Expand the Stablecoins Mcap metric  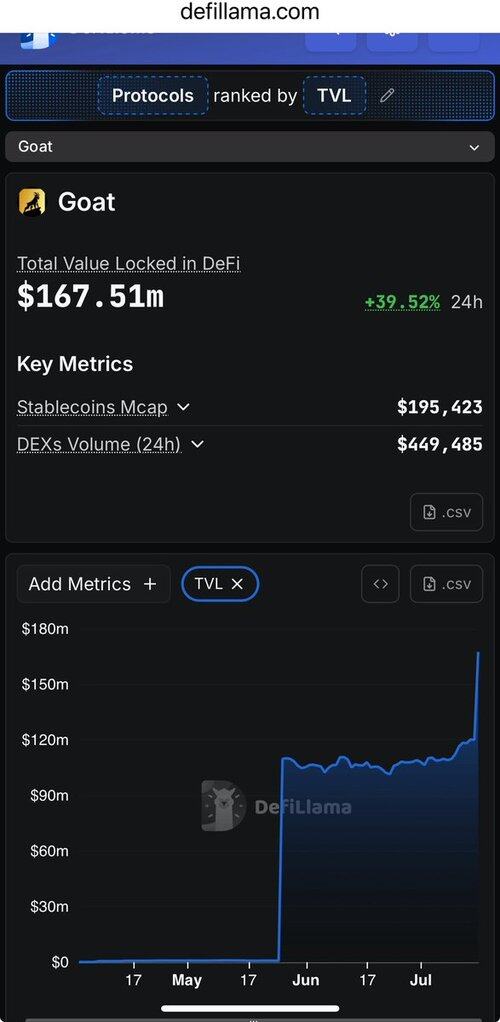click(184, 407)
